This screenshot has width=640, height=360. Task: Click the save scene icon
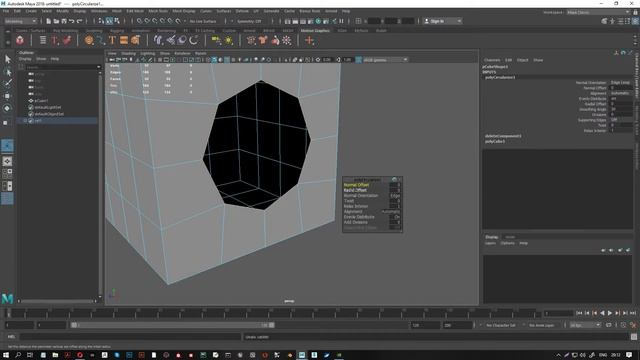(x=64, y=21)
